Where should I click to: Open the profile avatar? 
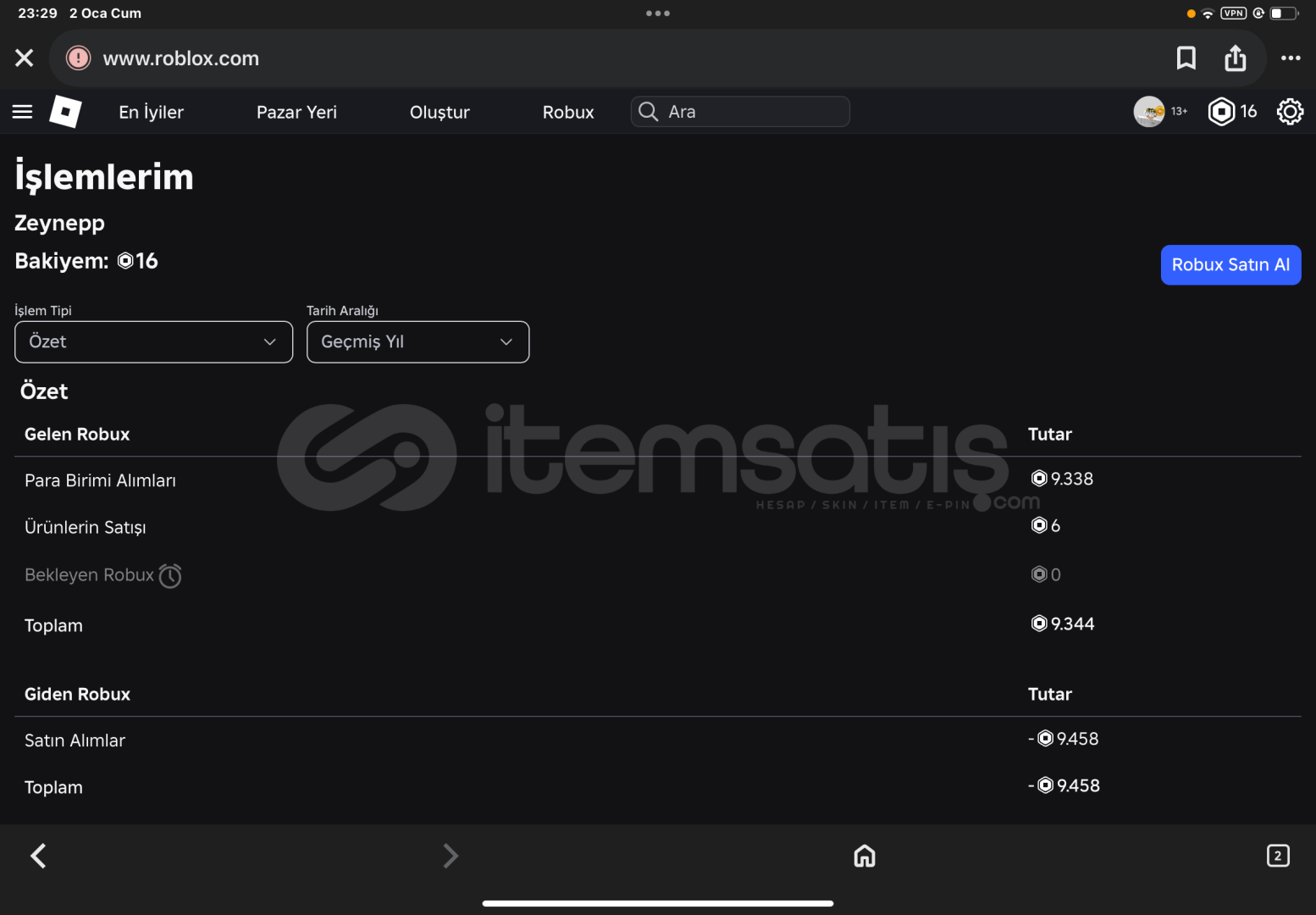point(1149,112)
